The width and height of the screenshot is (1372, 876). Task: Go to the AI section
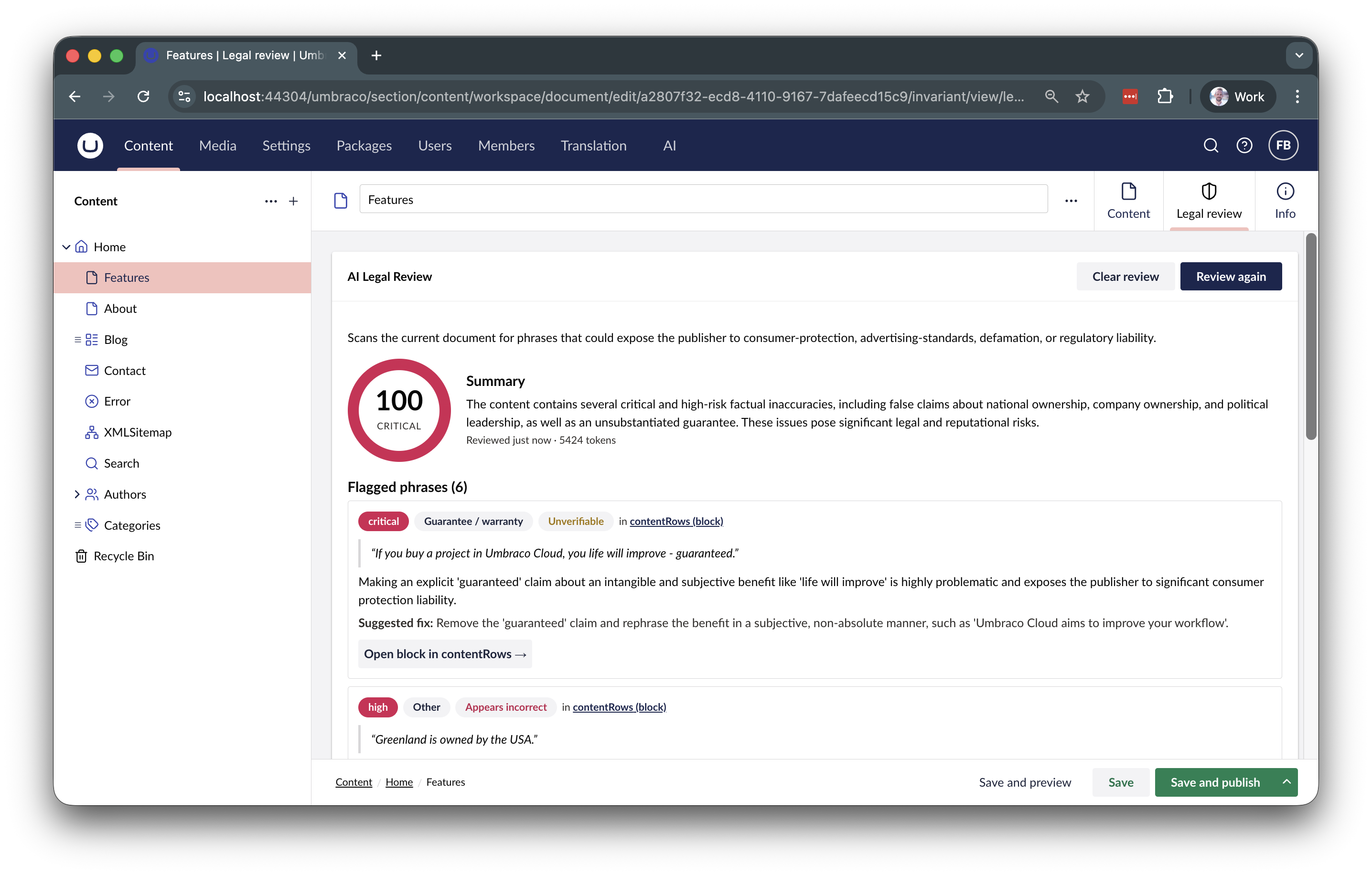pos(669,145)
